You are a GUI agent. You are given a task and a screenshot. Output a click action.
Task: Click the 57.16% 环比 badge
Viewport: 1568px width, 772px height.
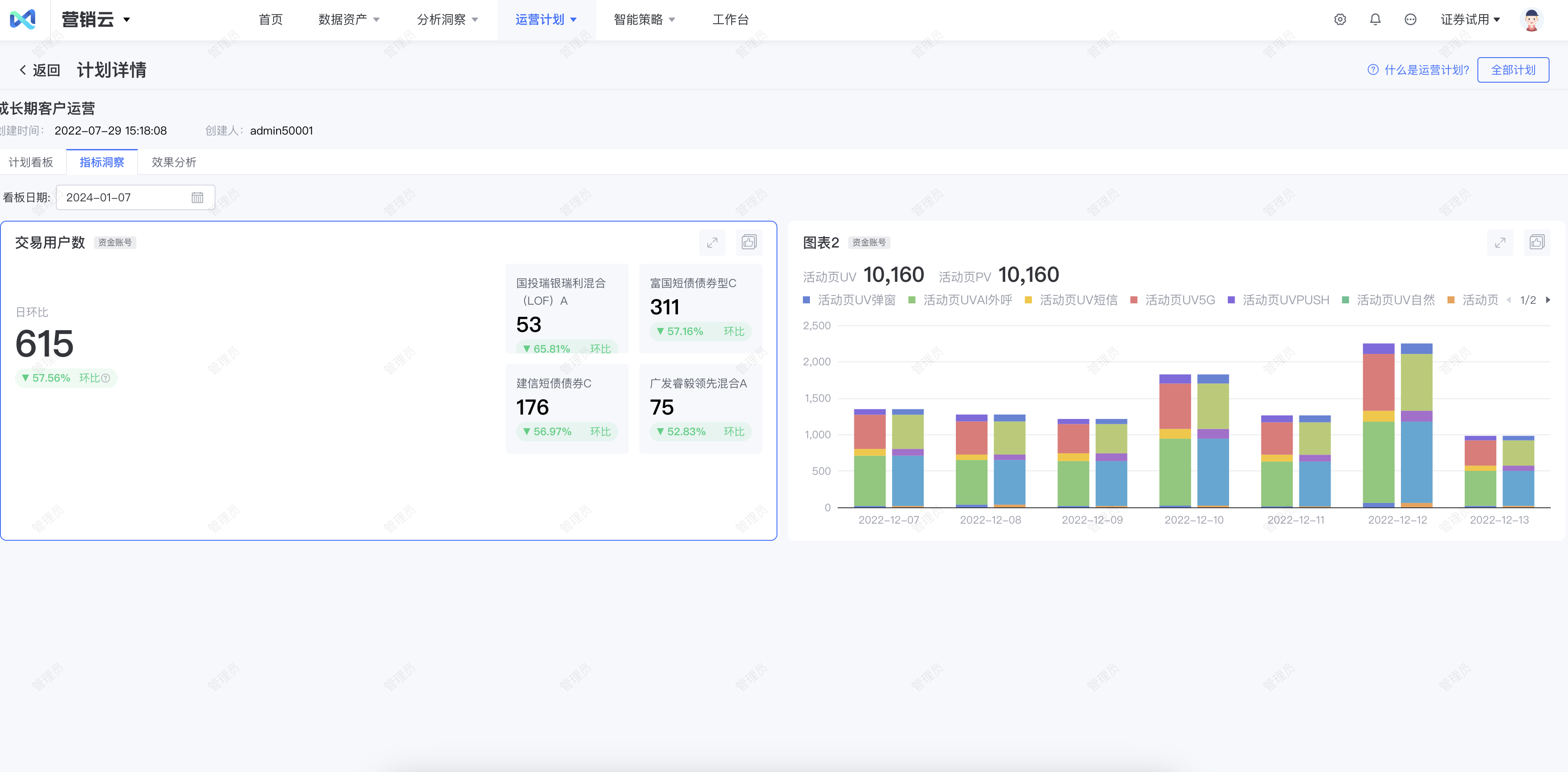pos(700,331)
